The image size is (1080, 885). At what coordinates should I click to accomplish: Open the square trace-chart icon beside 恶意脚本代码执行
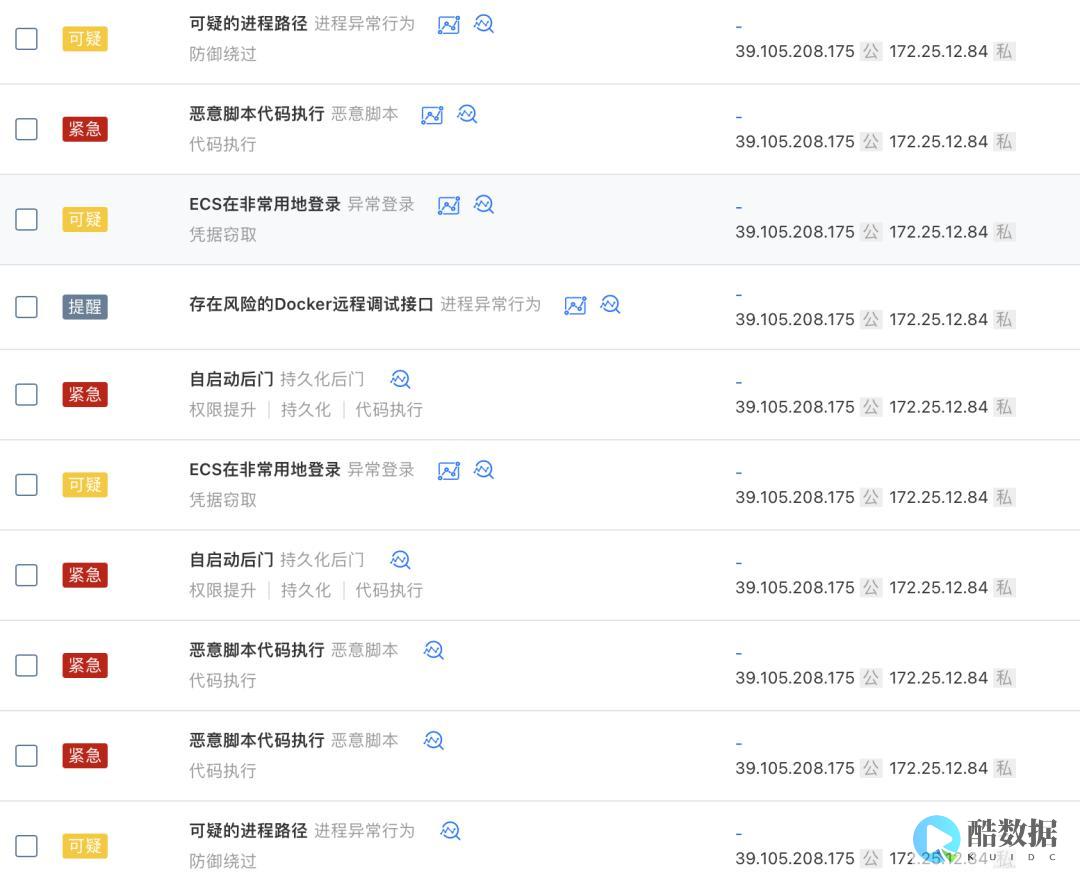433,115
